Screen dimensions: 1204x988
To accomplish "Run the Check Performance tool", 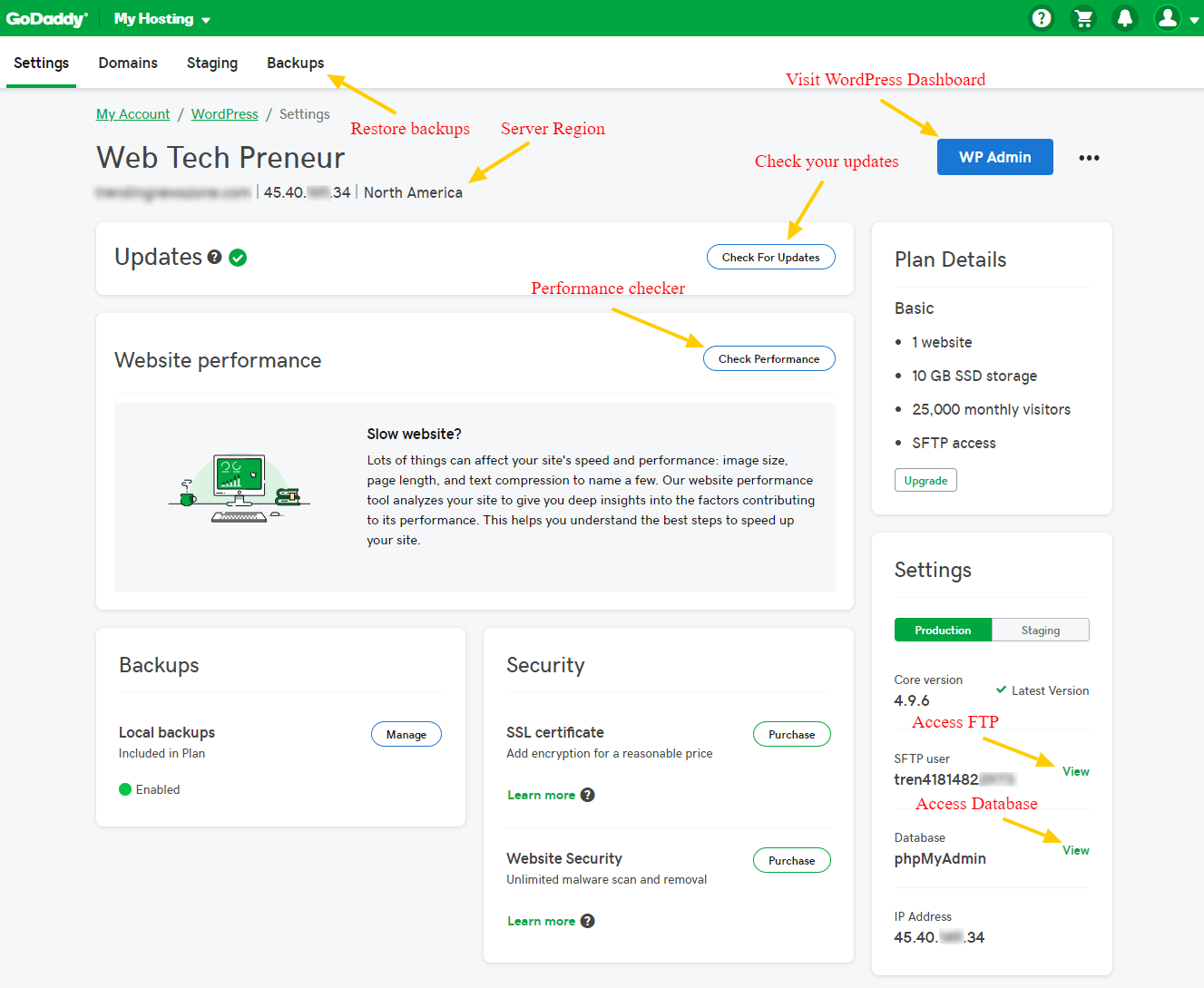I will coord(768,357).
